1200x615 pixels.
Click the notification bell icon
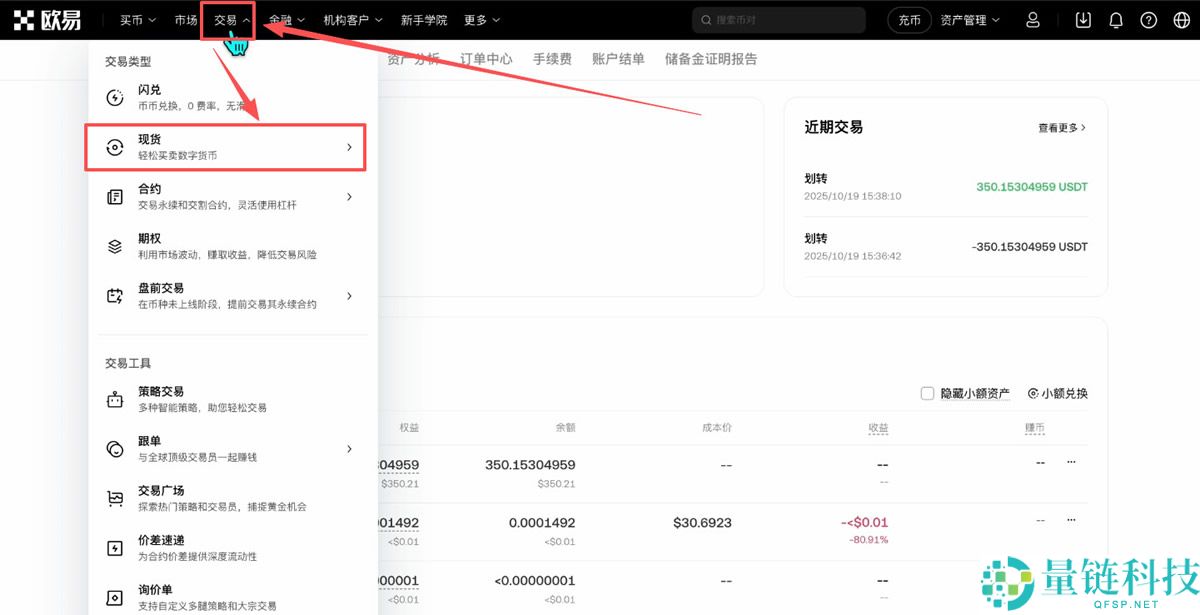(x=1116, y=19)
